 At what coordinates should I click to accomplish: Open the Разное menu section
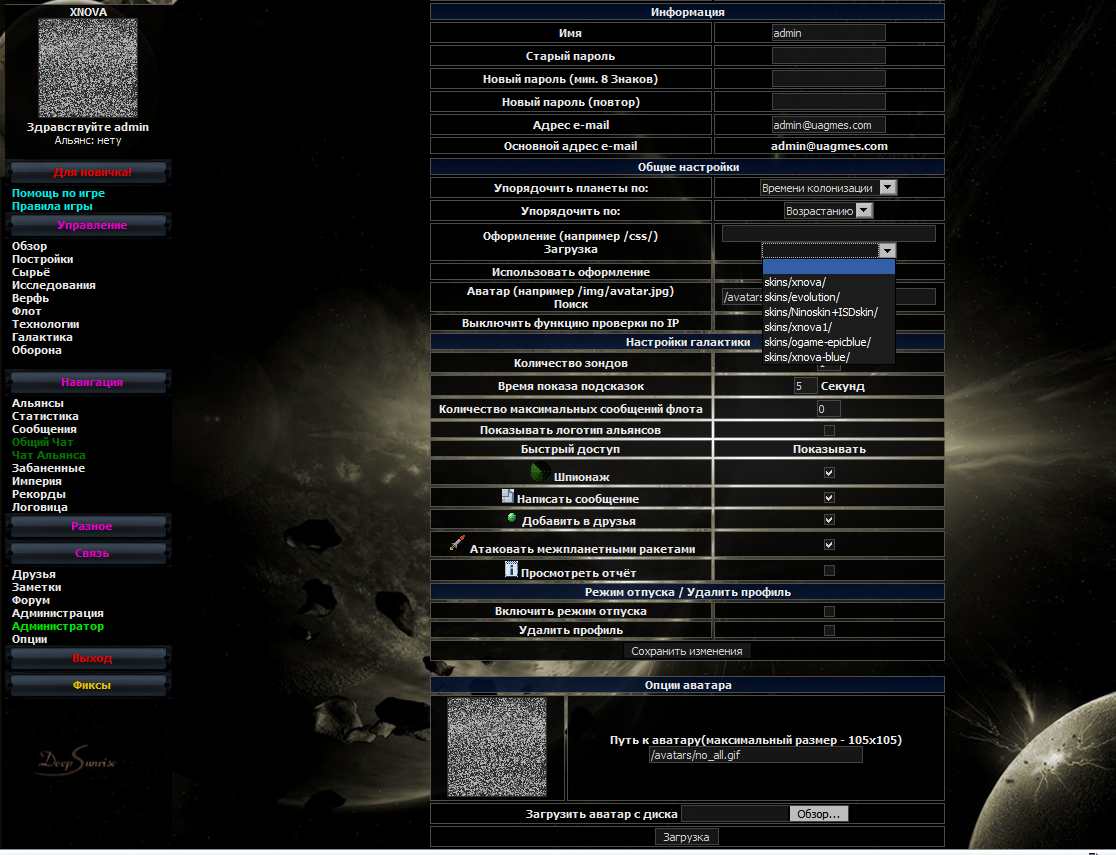[x=89, y=526]
